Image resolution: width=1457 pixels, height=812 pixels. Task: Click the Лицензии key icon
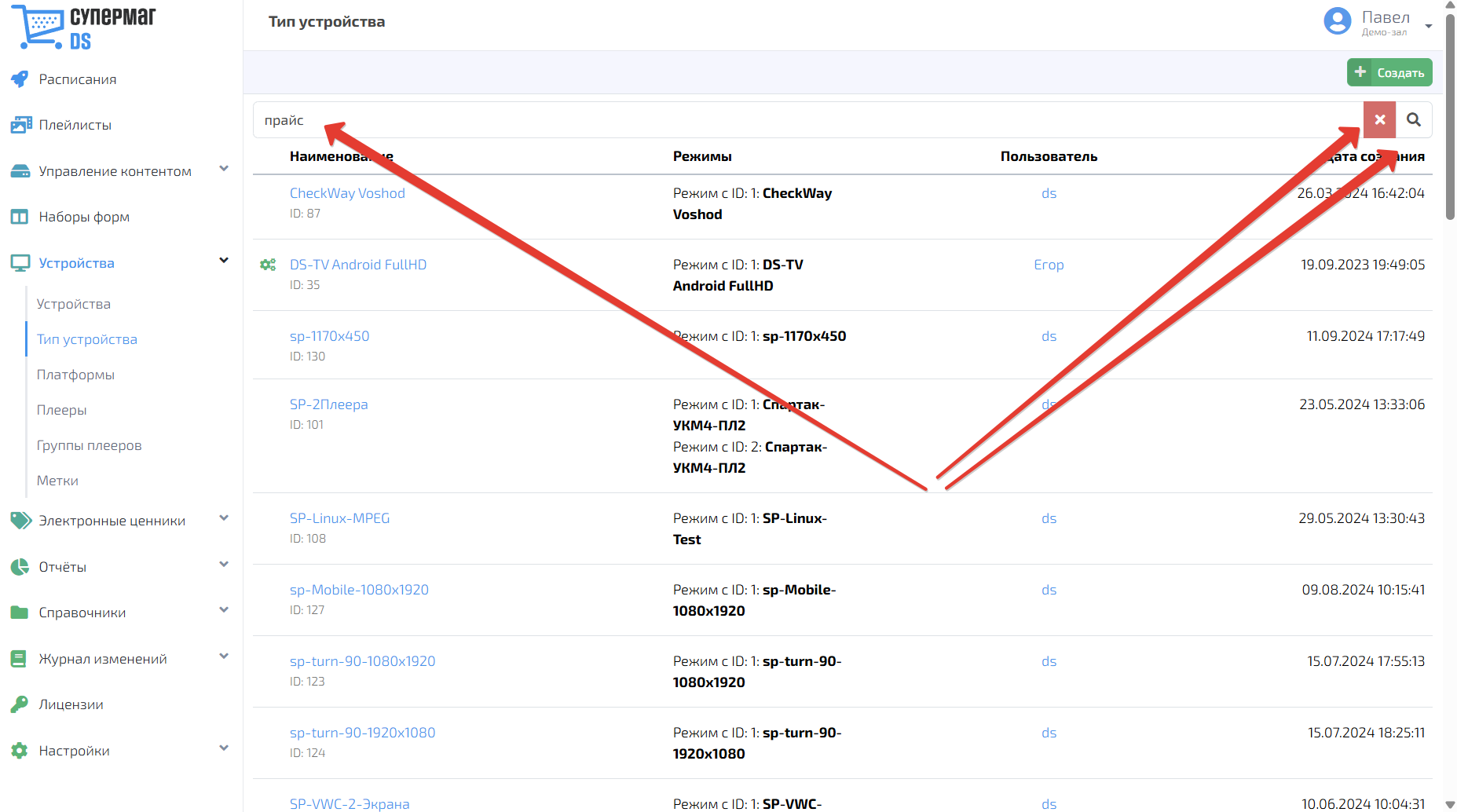(20, 704)
